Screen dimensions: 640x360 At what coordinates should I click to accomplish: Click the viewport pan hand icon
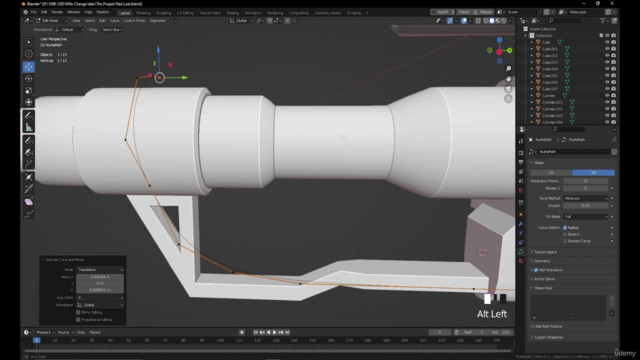click(x=508, y=79)
